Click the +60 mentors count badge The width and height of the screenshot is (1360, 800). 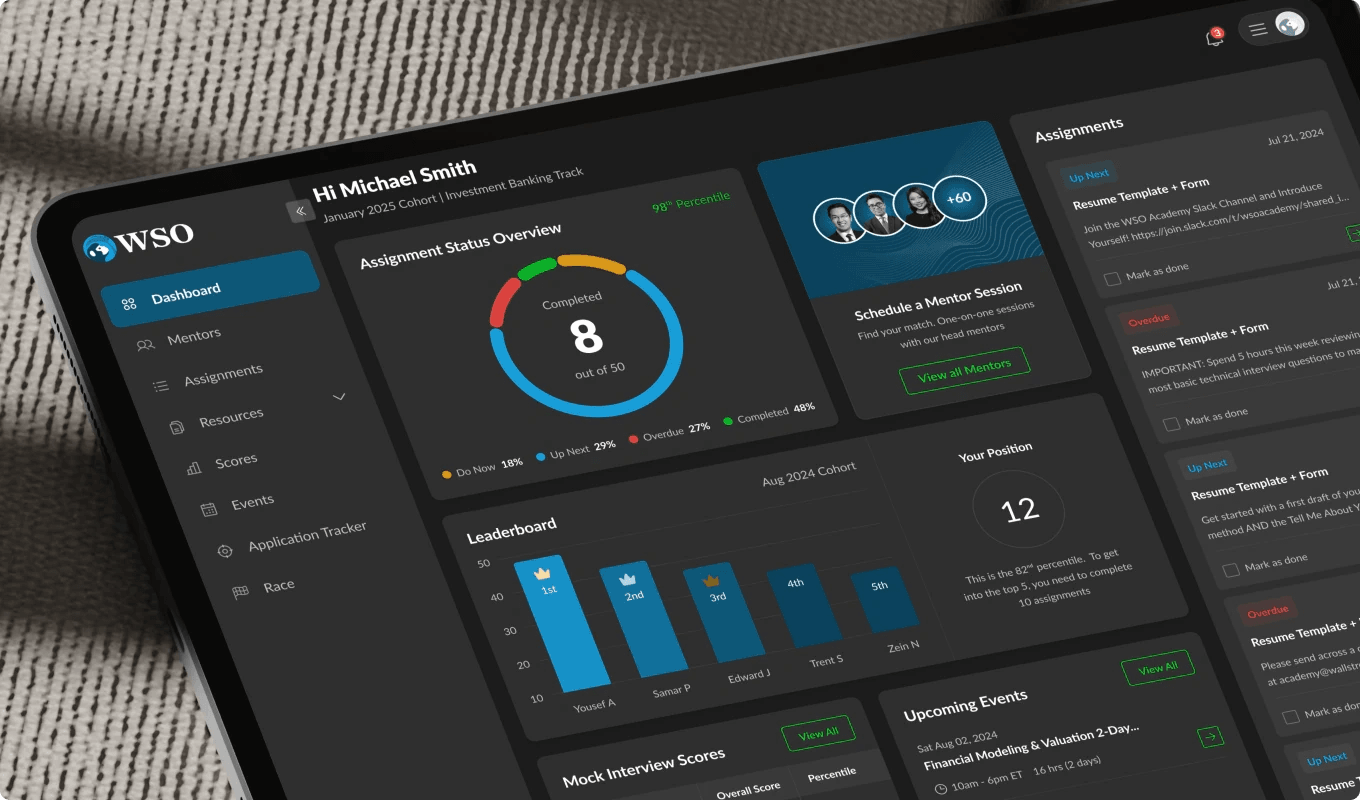coord(958,199)
